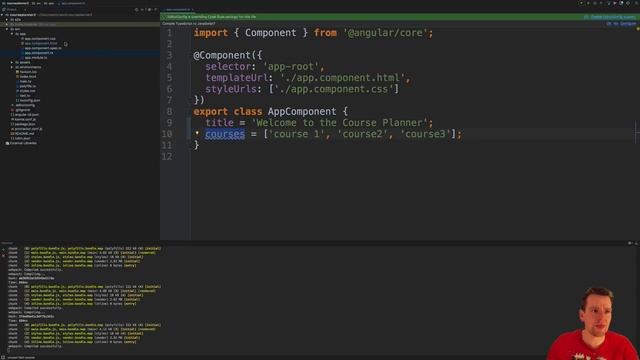640x360 pixels.
Task: Open angular-cli.json in the project tree
Action: click(x=27, y=115)
